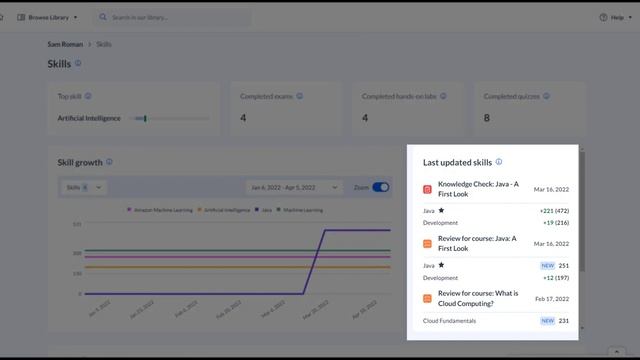This screenshot has width=640, height=360.
Task: Toggle Artificial Intelligence legend entry
Action: pos(224,210)
